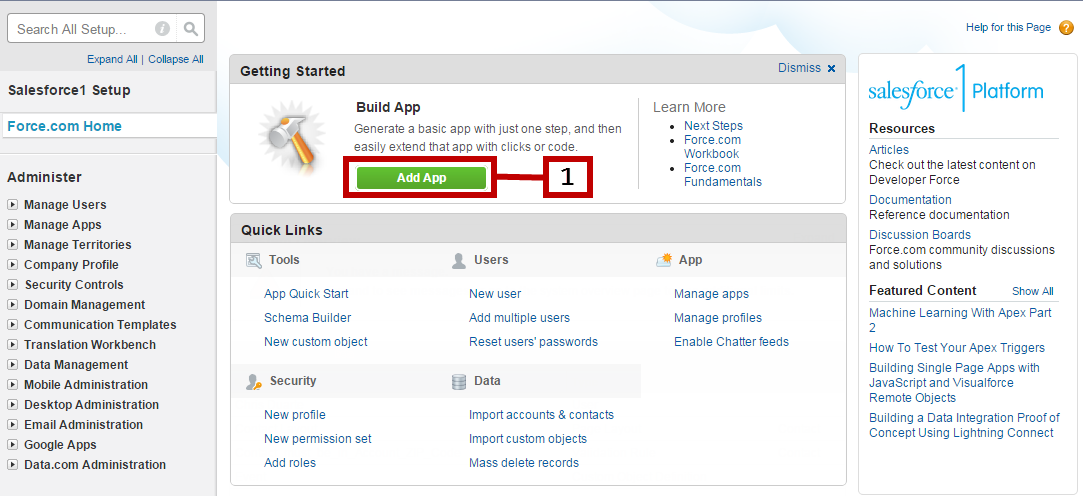This screenshot has height=496, width=1083.
Task: Open Help for this Page link
Action: [x=1008, y=28]
